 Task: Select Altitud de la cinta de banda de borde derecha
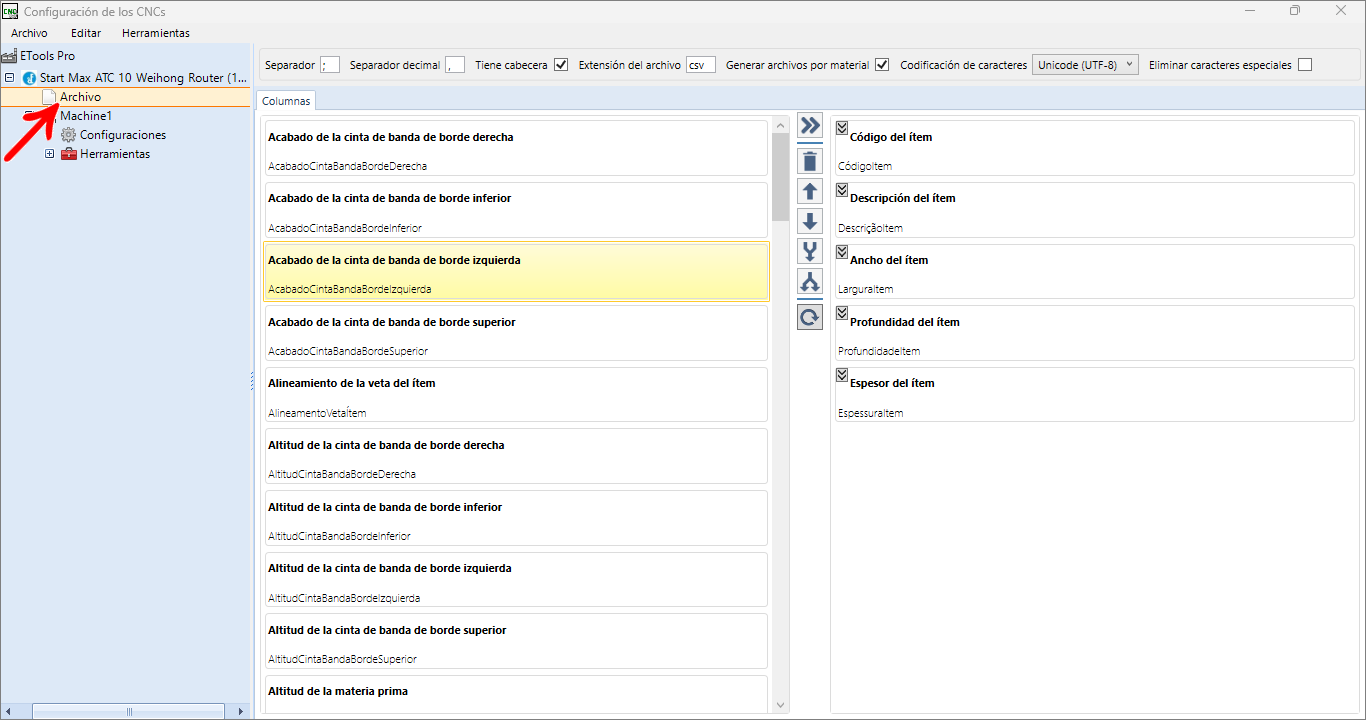click(515, 457)
